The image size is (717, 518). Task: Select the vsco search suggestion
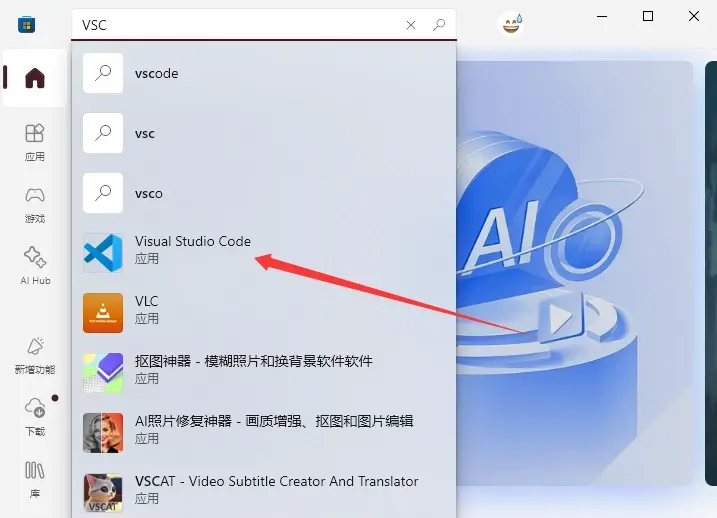click(264, 193)
